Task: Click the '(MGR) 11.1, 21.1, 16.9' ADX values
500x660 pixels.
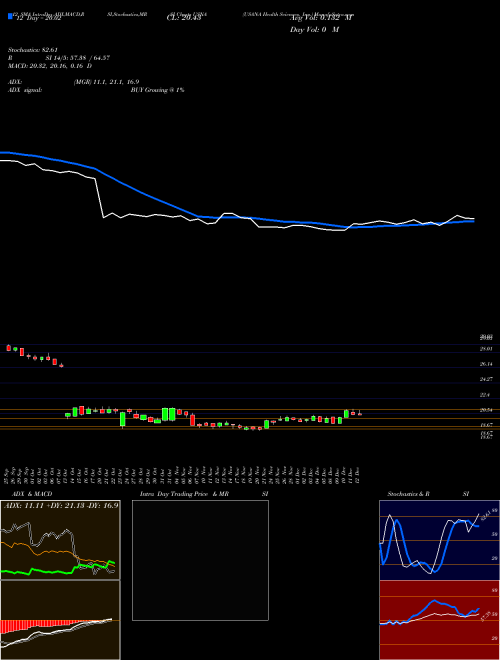Action: pyautogui.click(x=106, y=82)
